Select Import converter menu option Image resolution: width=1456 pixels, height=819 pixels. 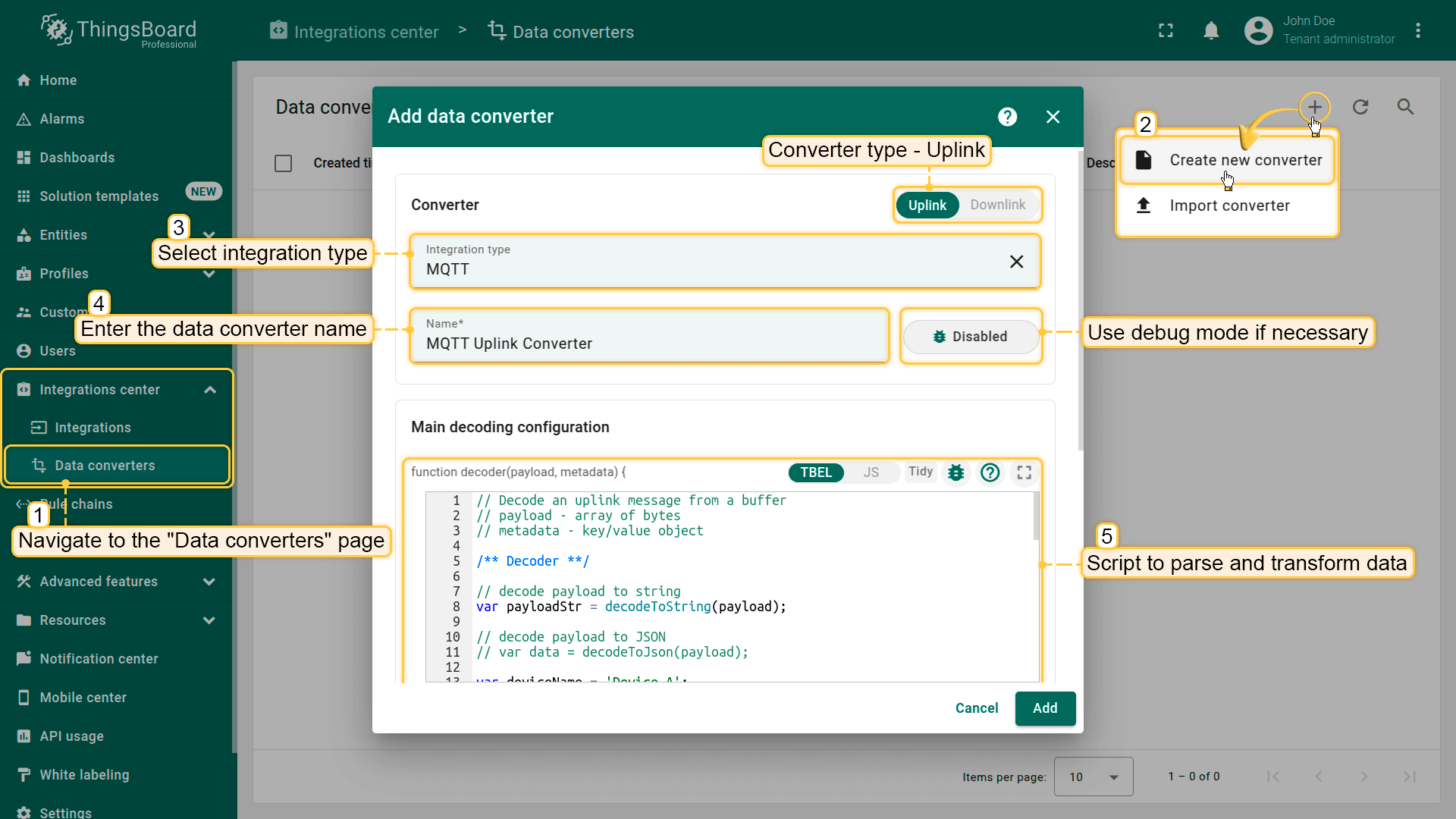tap(1228, 206)
